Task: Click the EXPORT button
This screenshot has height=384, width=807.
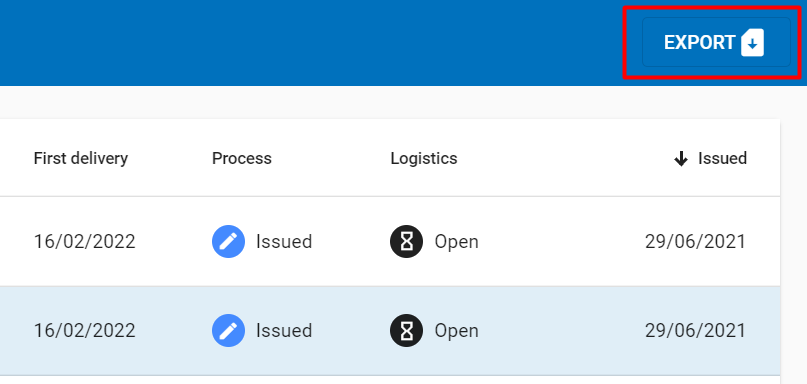Action: [716, 42]
